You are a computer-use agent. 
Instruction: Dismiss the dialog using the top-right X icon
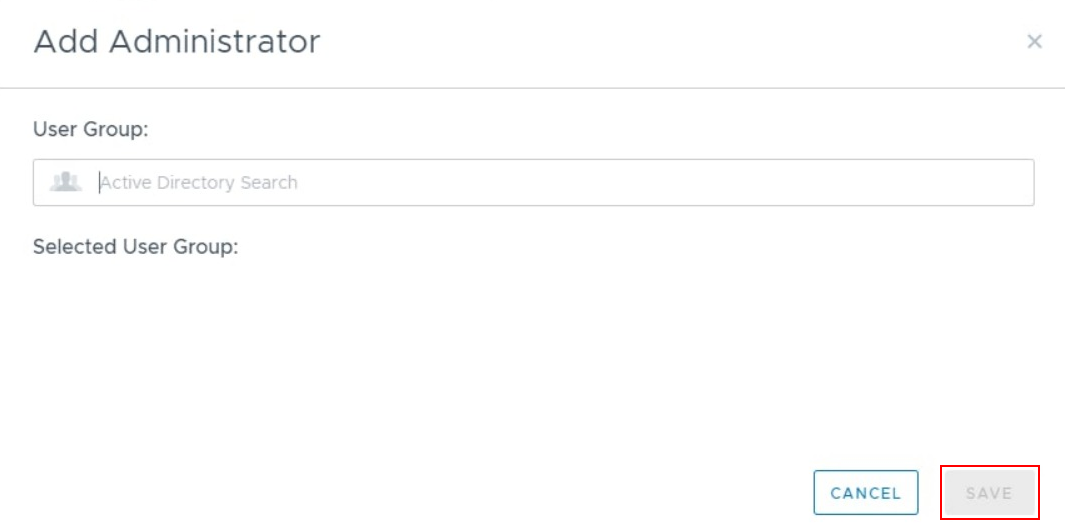[x=1034, y=42]
